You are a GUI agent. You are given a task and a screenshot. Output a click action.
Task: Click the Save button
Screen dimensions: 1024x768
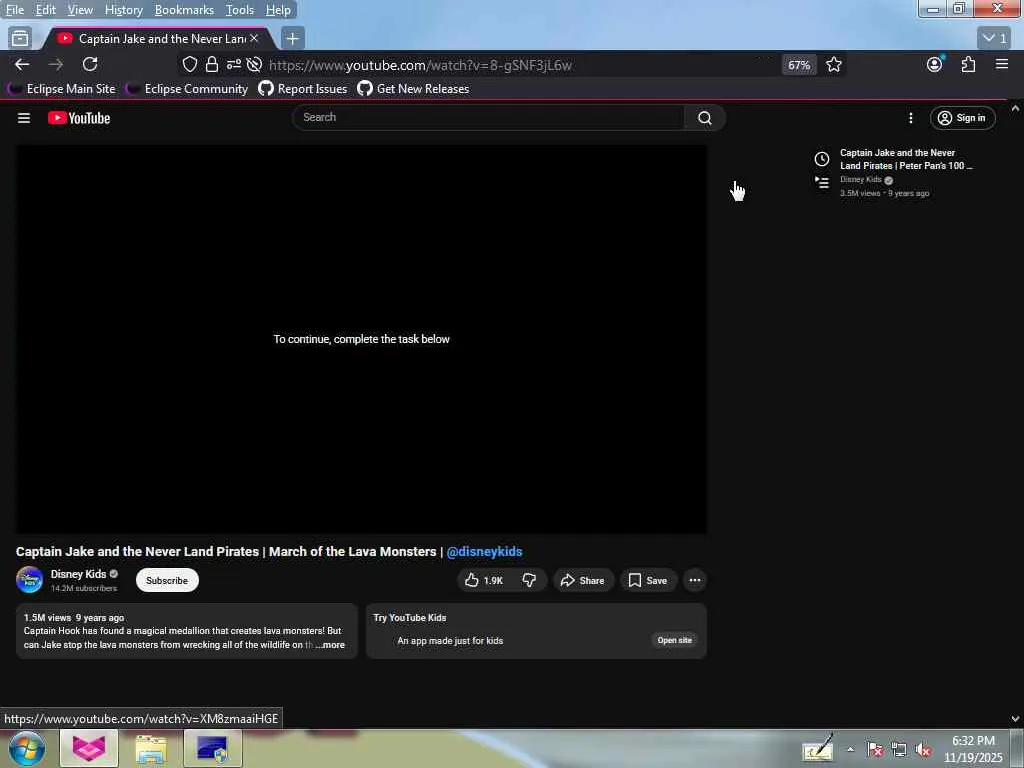(648, 581)
